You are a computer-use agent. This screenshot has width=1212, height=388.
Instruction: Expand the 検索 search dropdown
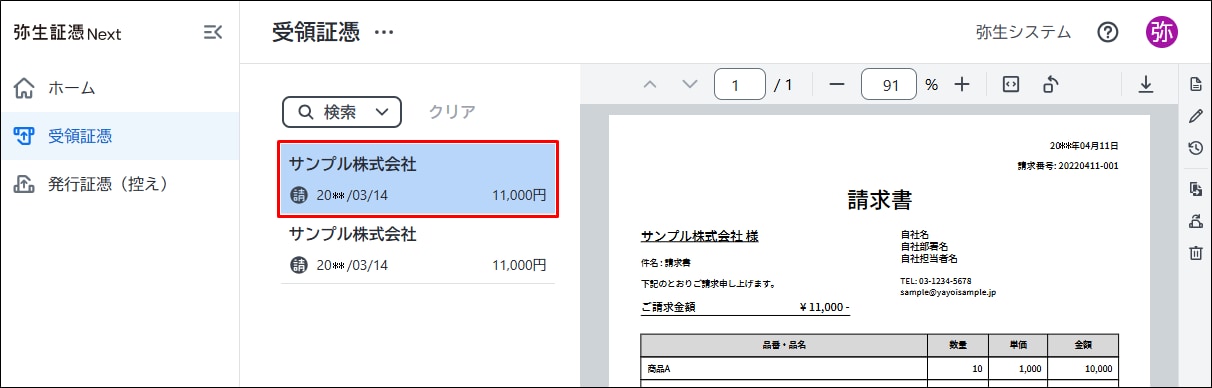point(342,112)
